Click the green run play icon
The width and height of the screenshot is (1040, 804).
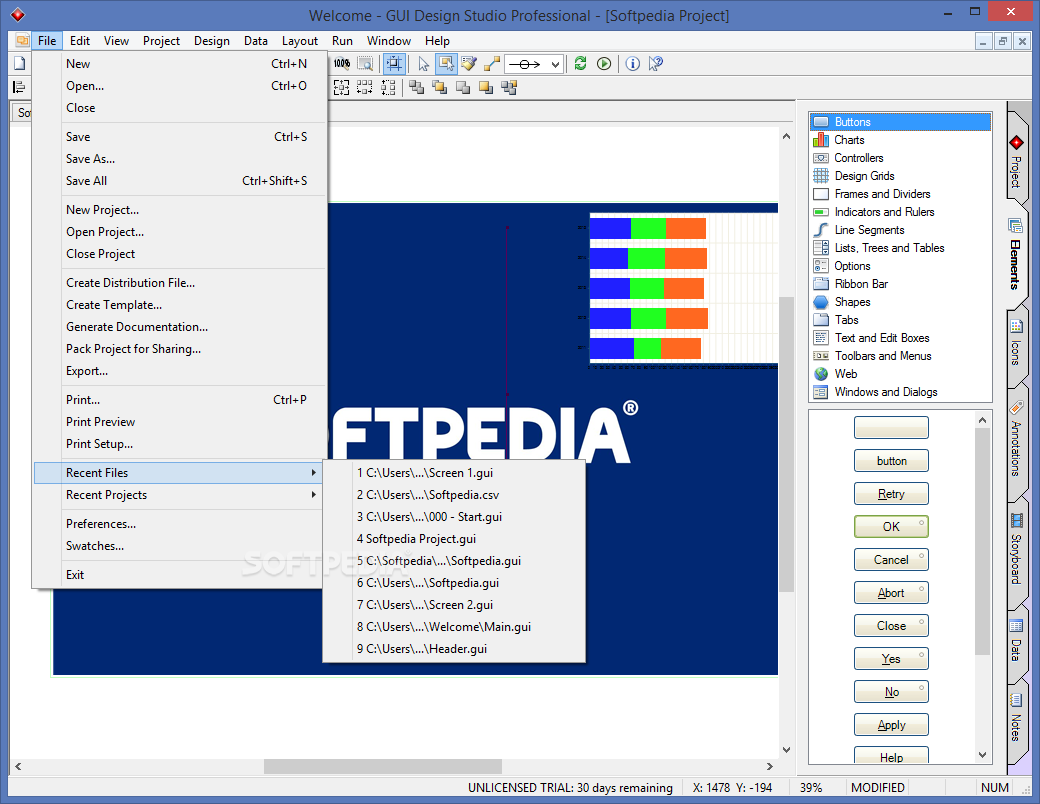click(x=604, y=64)
